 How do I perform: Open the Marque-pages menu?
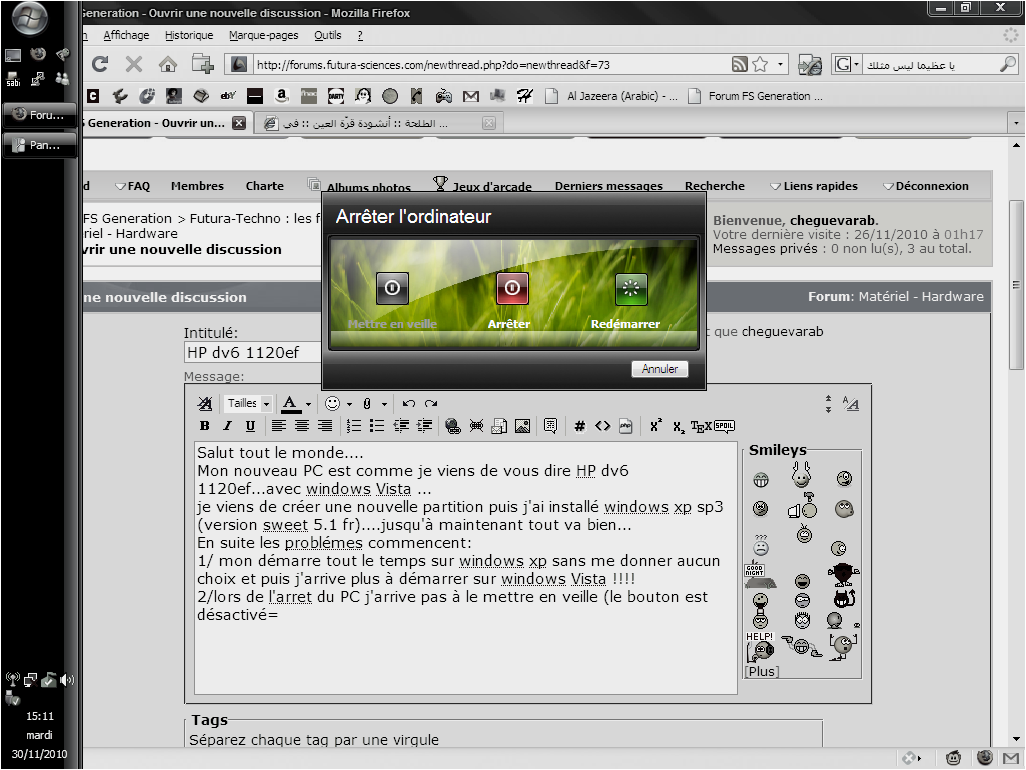coord(264,35)
